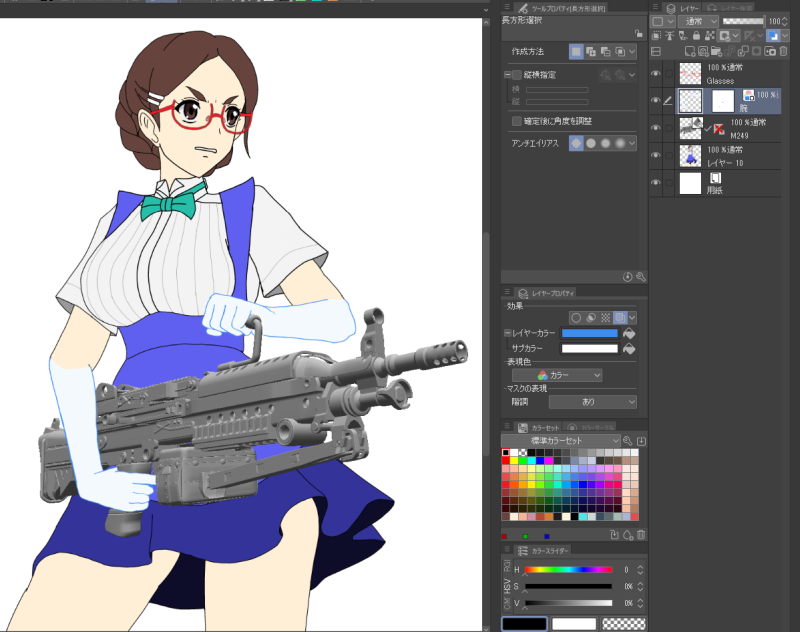800x632 pixels.
Task: Click the Lock Layer icon
Action: coord(695,35)
